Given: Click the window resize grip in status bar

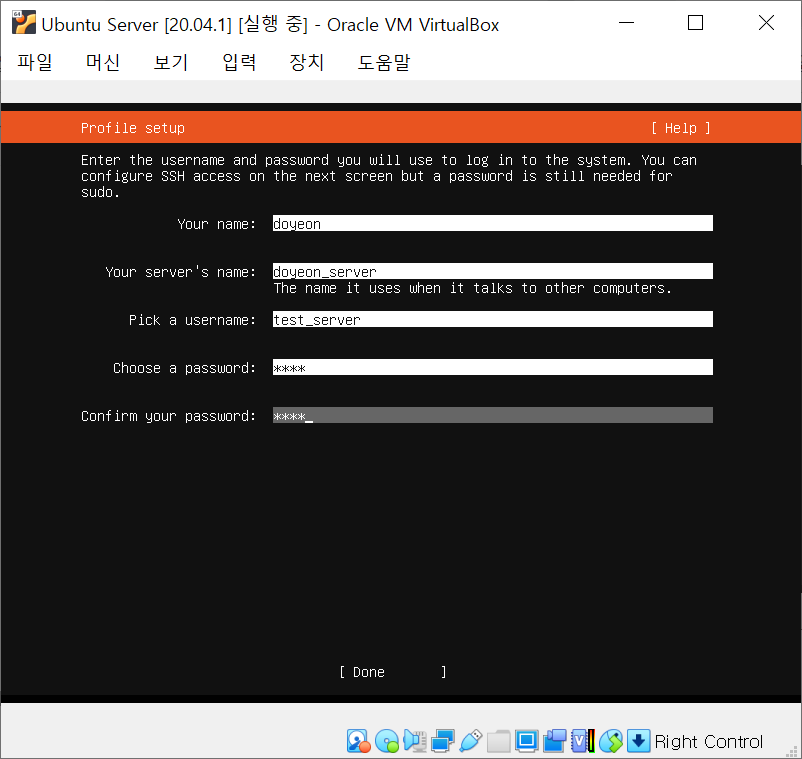Looking at the screenshot, I should 791,749.
